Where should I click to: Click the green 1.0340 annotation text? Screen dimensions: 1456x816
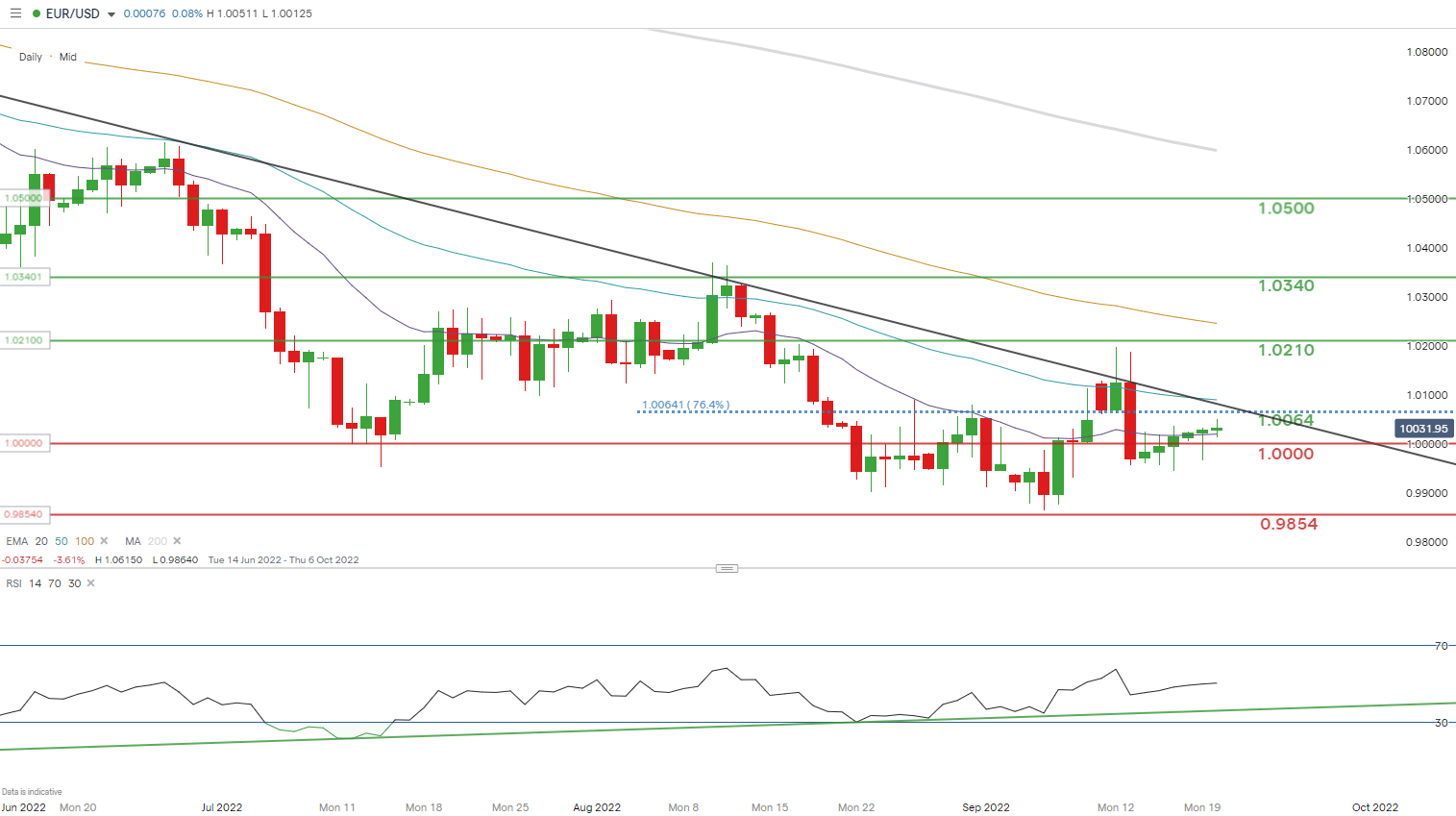point(1286,285)
